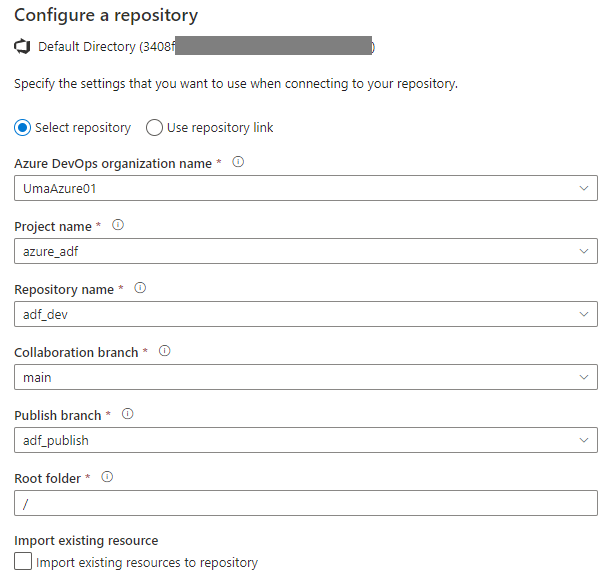Show info for Repository name field
This screenshot has height=580, width=610.
click(x=140, y=288)
